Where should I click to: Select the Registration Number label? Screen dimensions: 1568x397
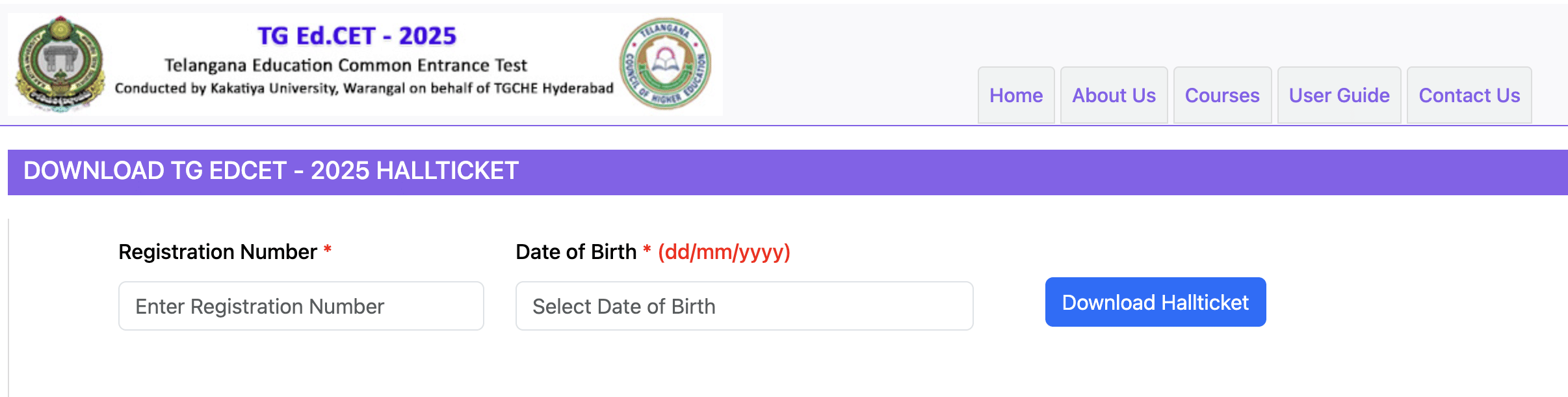(218, 252)
